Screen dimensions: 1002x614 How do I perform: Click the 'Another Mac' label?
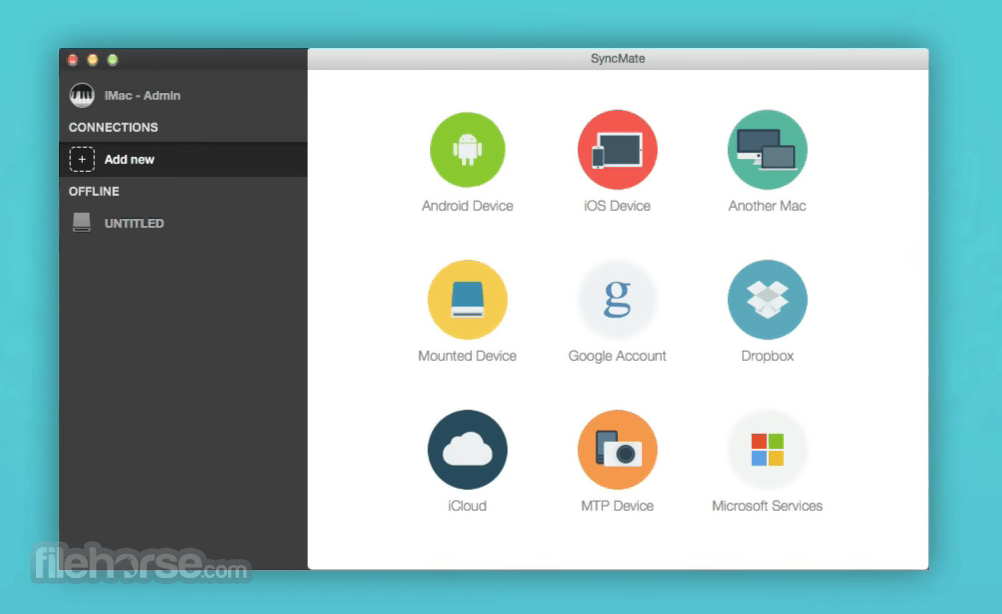(767, 206)
